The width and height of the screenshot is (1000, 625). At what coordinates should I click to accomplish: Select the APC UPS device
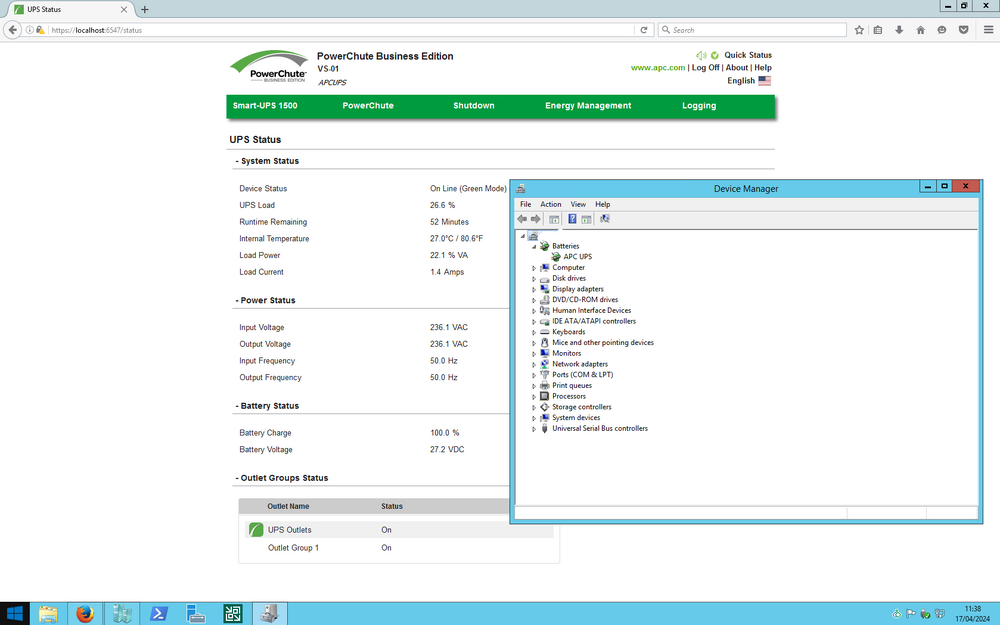click(577, 256)
